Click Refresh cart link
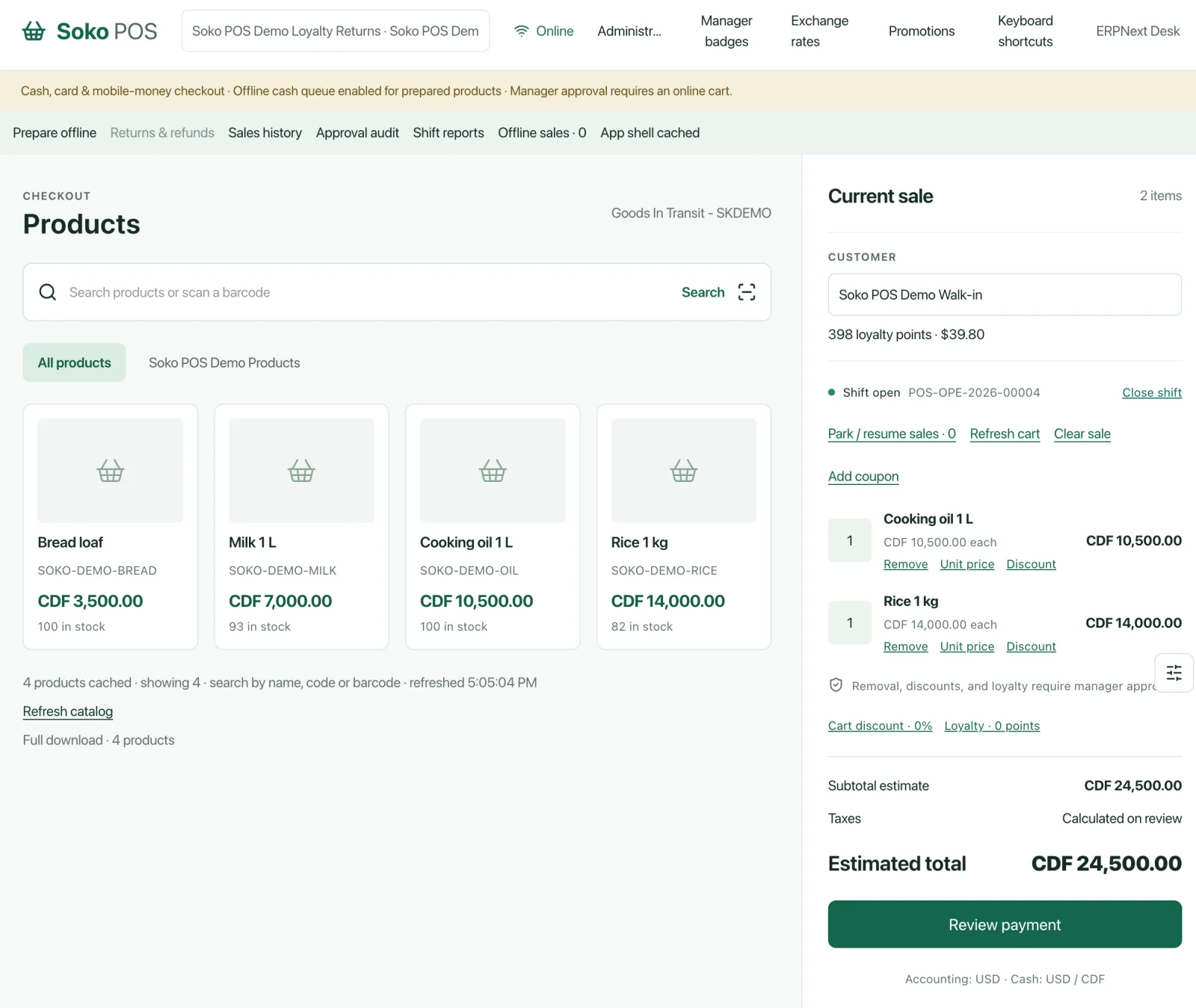The width and height of the screenshot is (1196, 1008). pos(1005,433)
